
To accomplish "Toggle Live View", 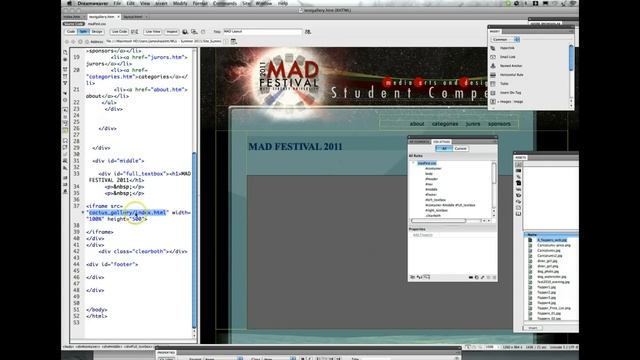I will pos(153,31).
